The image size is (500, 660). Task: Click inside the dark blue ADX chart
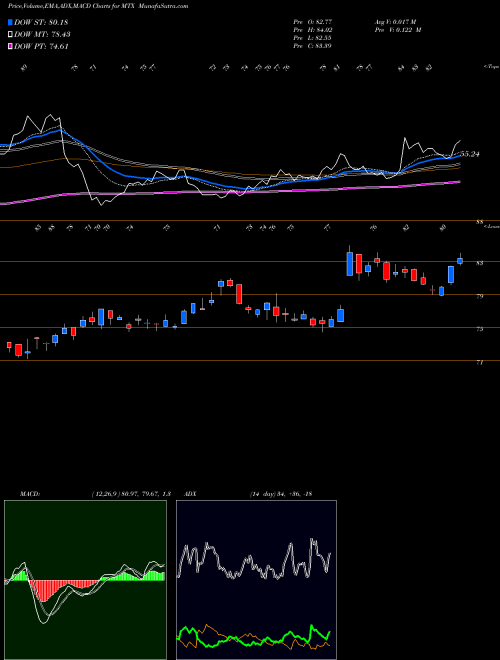pos(256,580)
